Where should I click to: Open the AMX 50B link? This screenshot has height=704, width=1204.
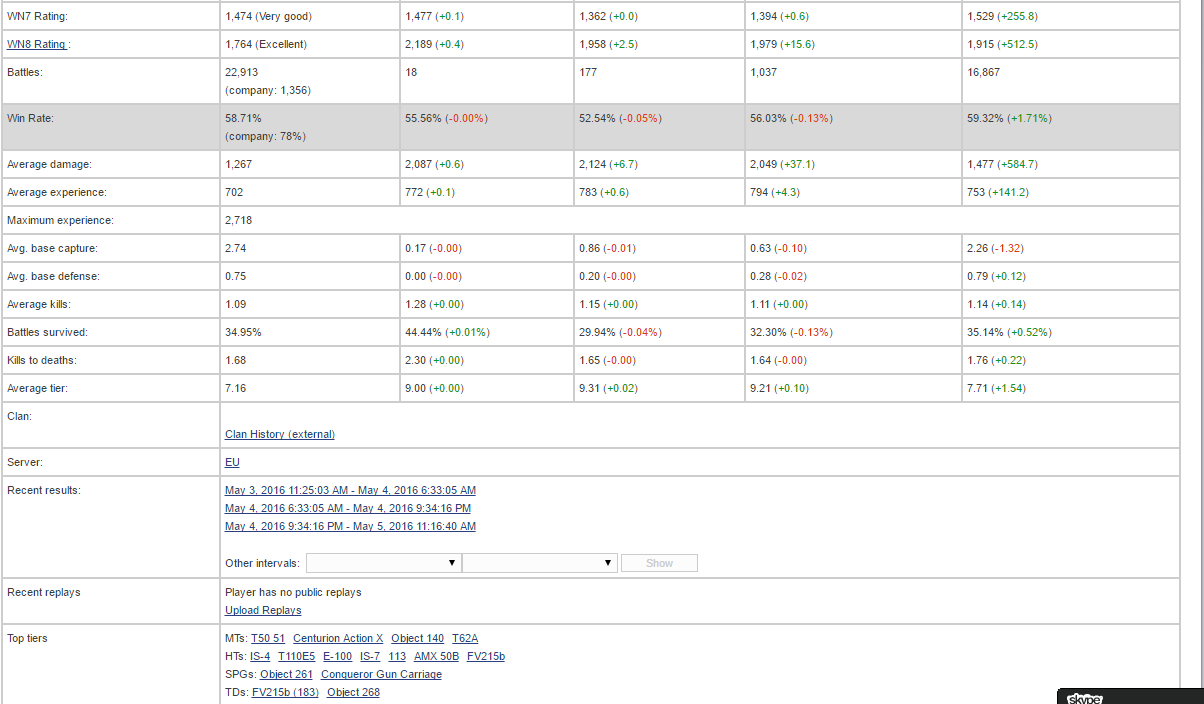tap(437, 656)
